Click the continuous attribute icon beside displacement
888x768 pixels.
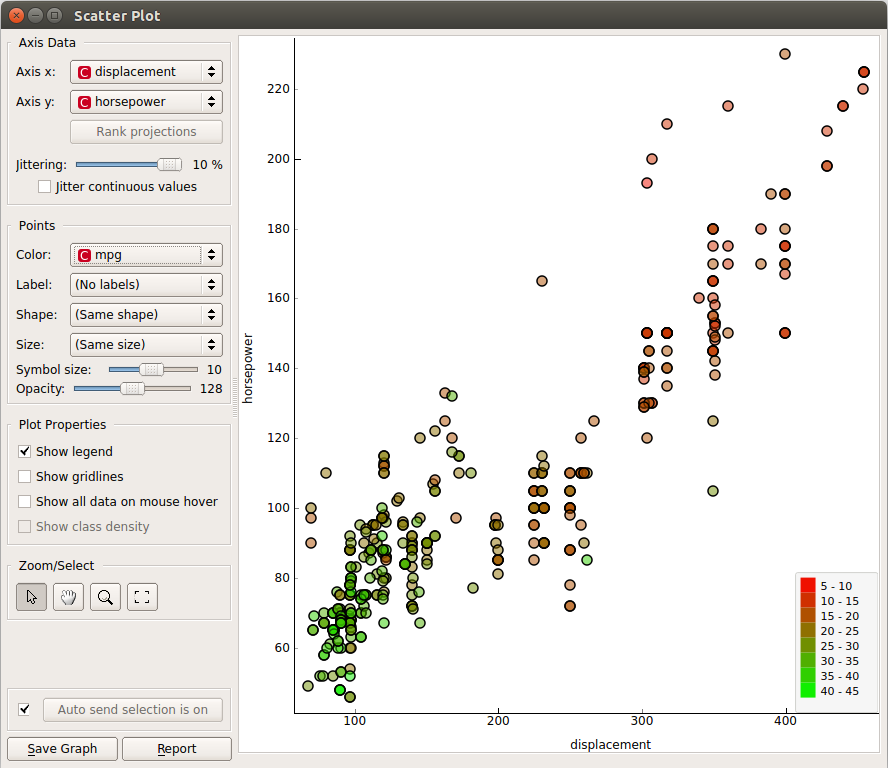point(82,71)
